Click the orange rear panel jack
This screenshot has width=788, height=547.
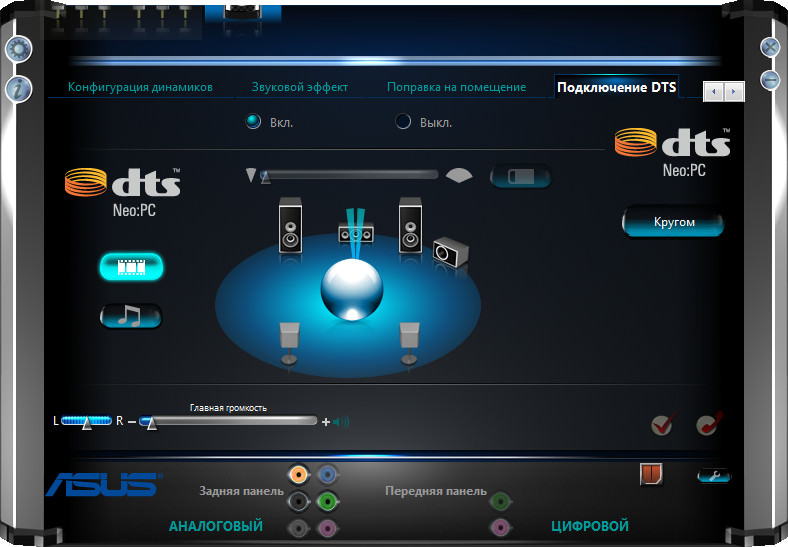pyautogui.click(x=299, y=474)
